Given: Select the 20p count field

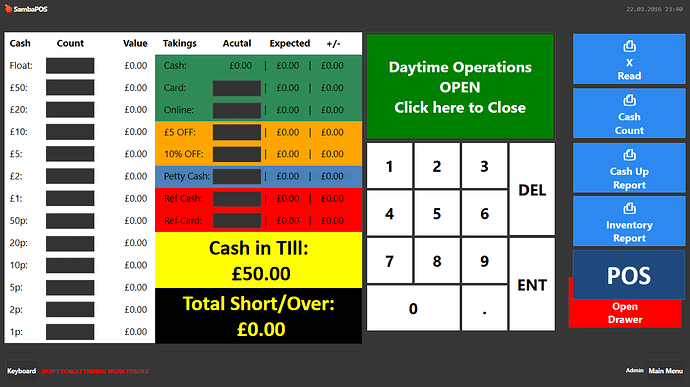Looking at the screenshot, I should click(x=70, y=243).
